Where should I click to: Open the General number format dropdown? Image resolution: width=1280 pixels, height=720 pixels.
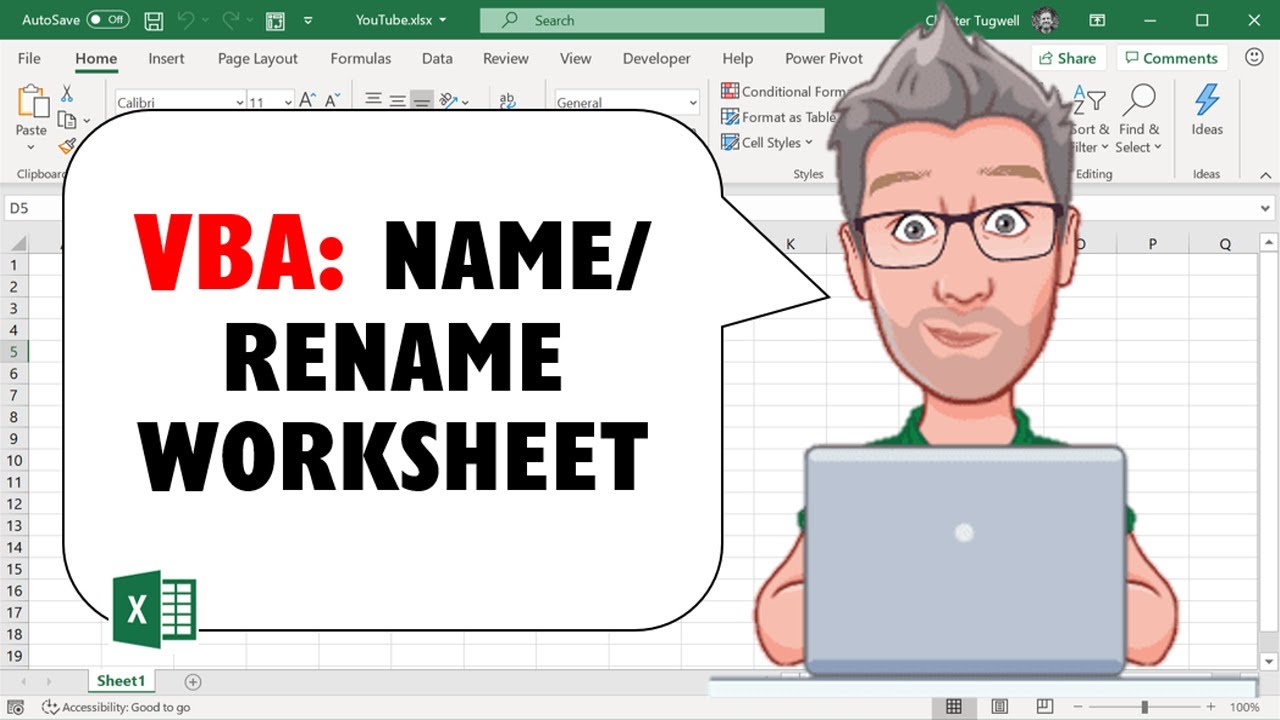[693, 102]
